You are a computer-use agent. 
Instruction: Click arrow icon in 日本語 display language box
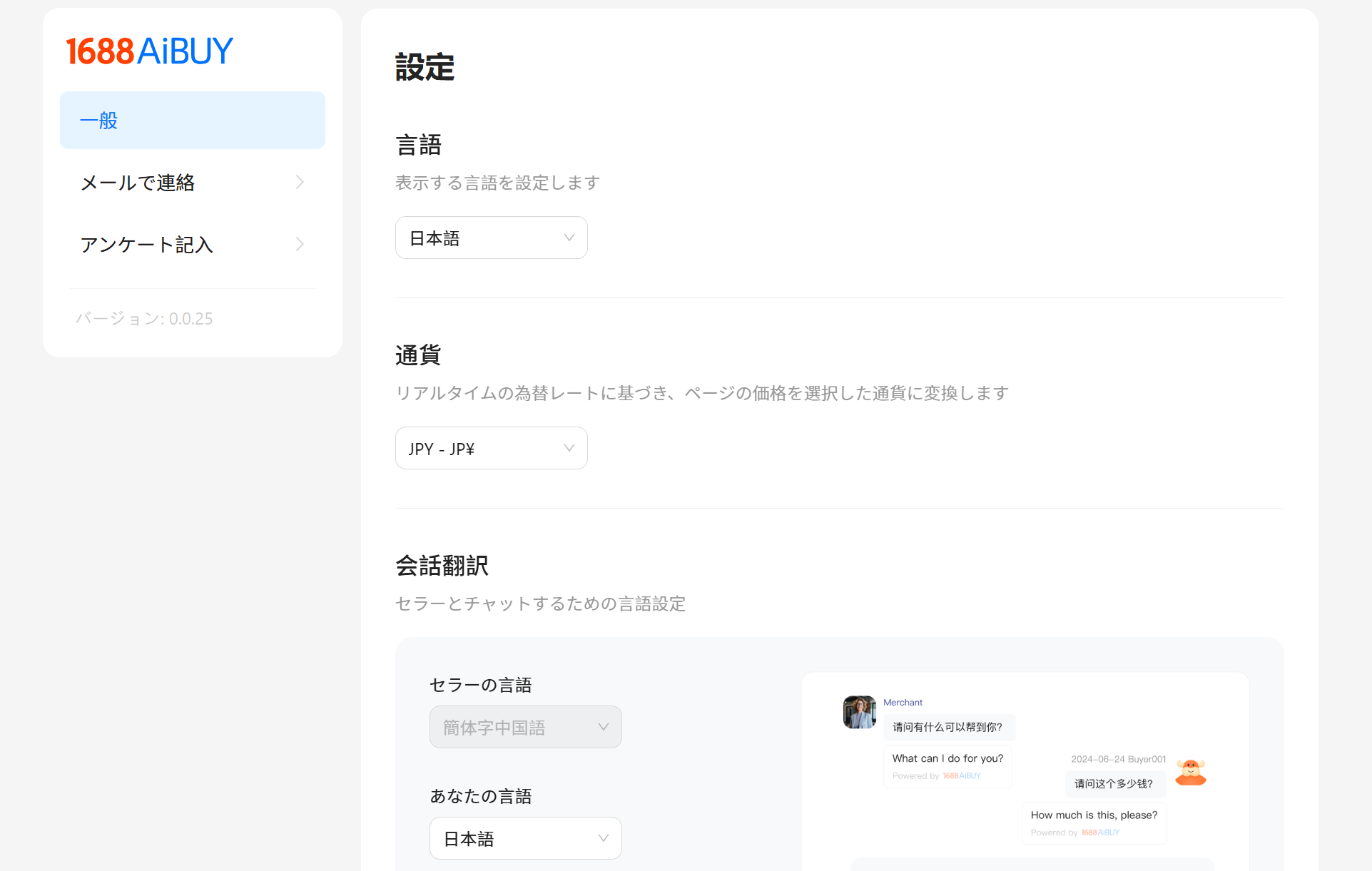pyautogui.click(x=569, y=238)
